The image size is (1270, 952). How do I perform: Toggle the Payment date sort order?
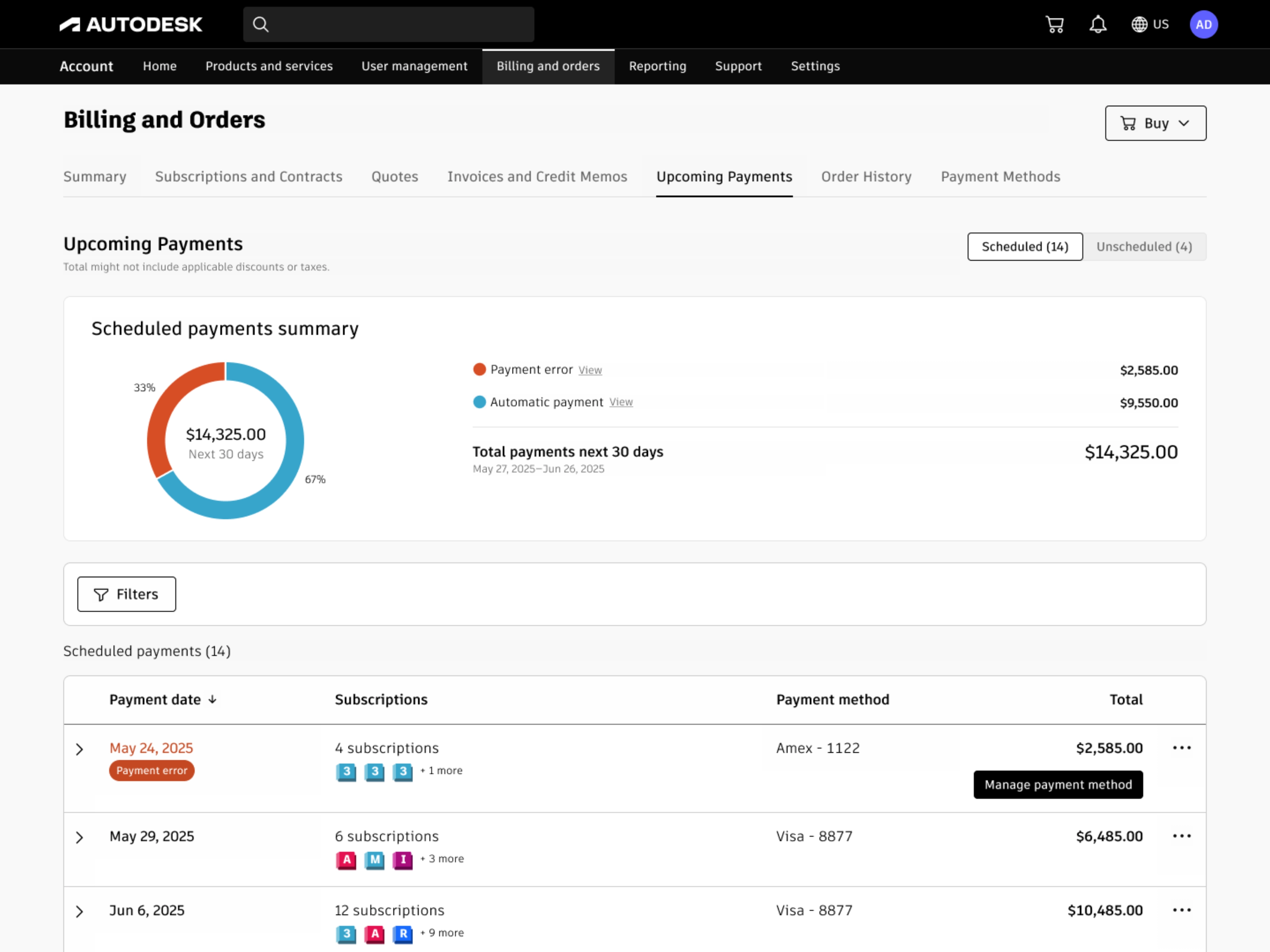pos(212,699)
